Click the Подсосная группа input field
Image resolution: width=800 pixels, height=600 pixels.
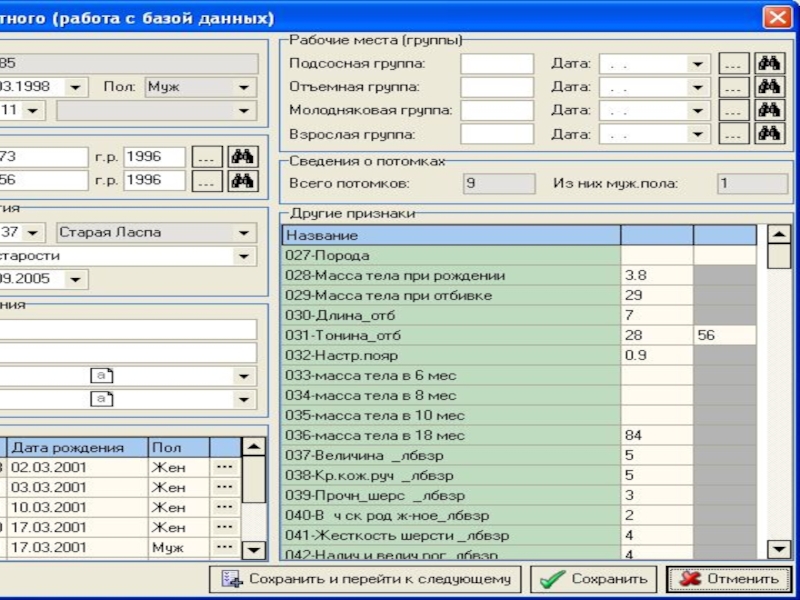[496, 63]
